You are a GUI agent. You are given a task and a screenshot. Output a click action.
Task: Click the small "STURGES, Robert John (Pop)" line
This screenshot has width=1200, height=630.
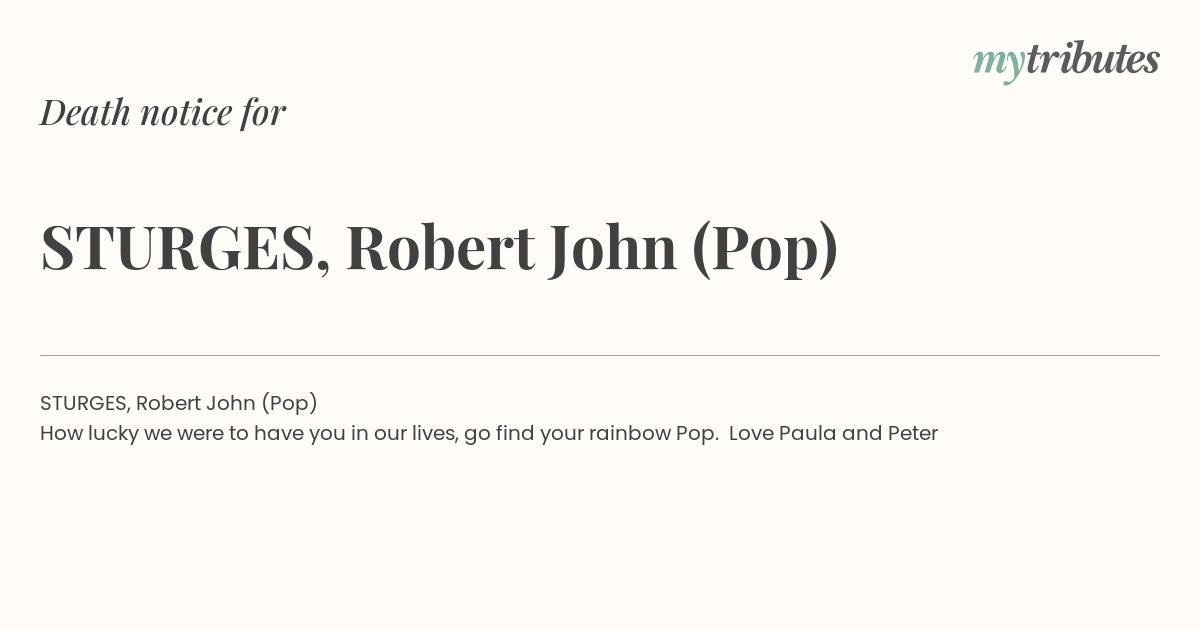coord(179,403)
